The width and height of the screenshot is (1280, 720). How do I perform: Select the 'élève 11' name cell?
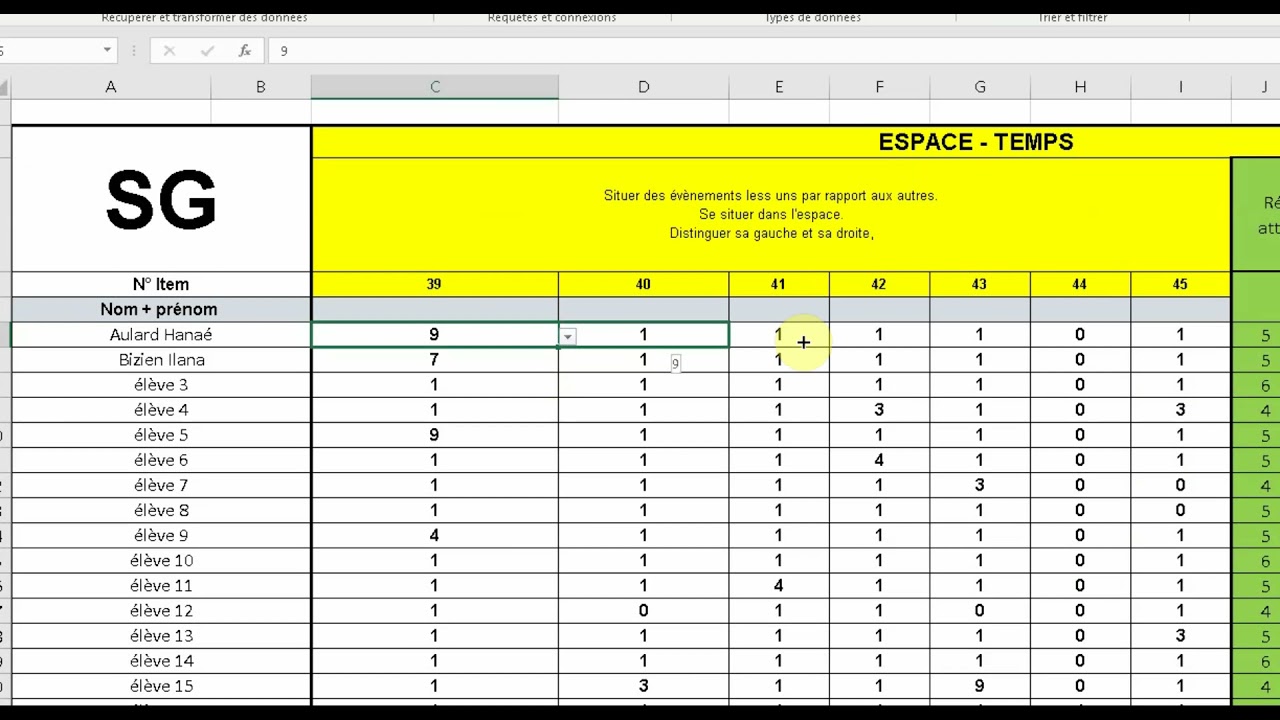tap(161, 585)
